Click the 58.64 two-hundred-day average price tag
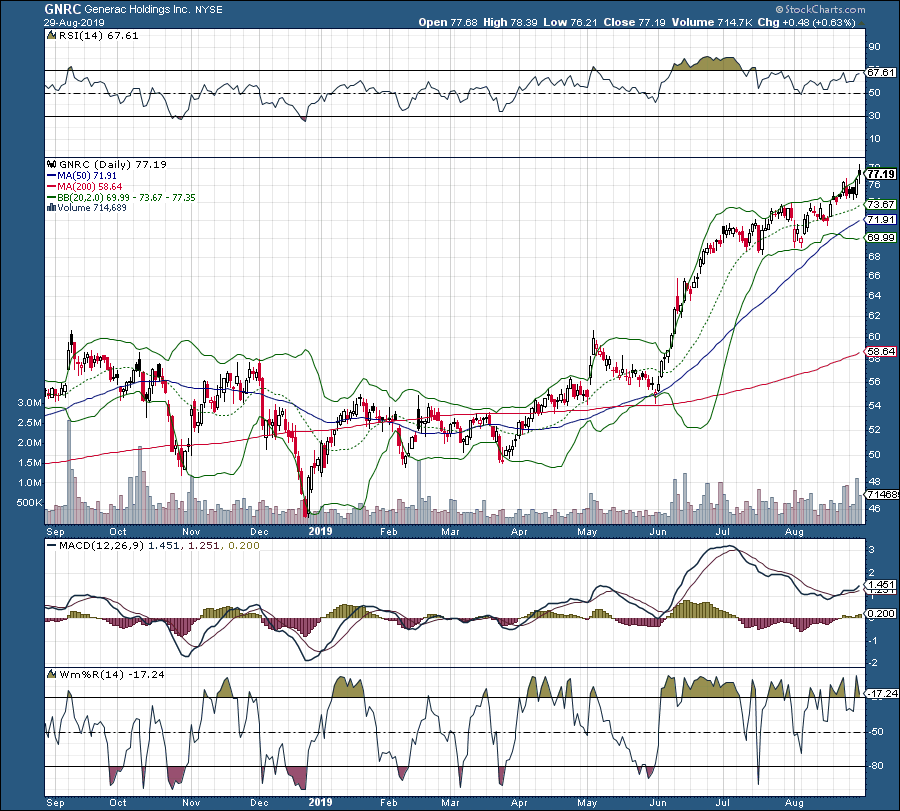 [x=881, y=351]
